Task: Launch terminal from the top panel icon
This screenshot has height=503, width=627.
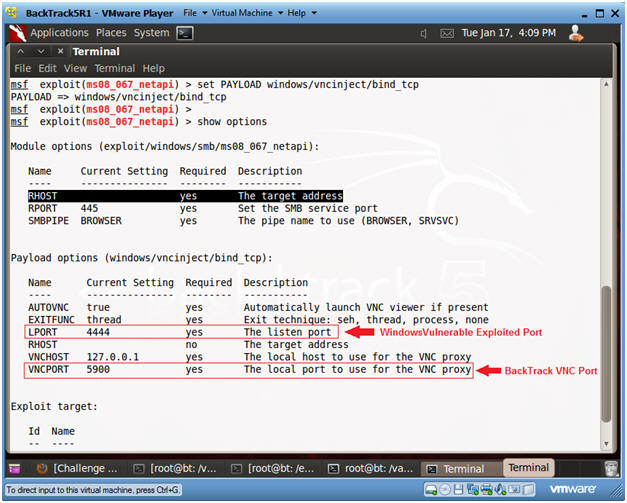Action: (x=185, y=33)
